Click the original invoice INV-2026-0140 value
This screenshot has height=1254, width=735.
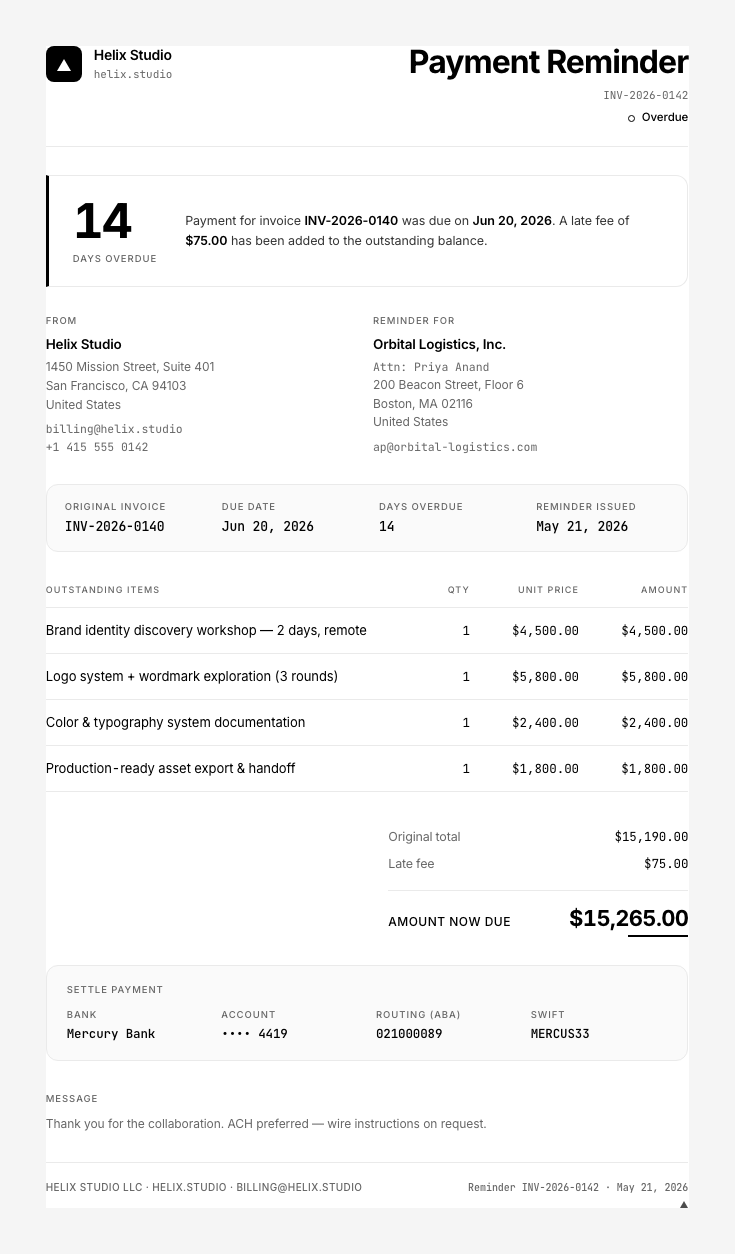pyautogui.click(x=115, y=526)
